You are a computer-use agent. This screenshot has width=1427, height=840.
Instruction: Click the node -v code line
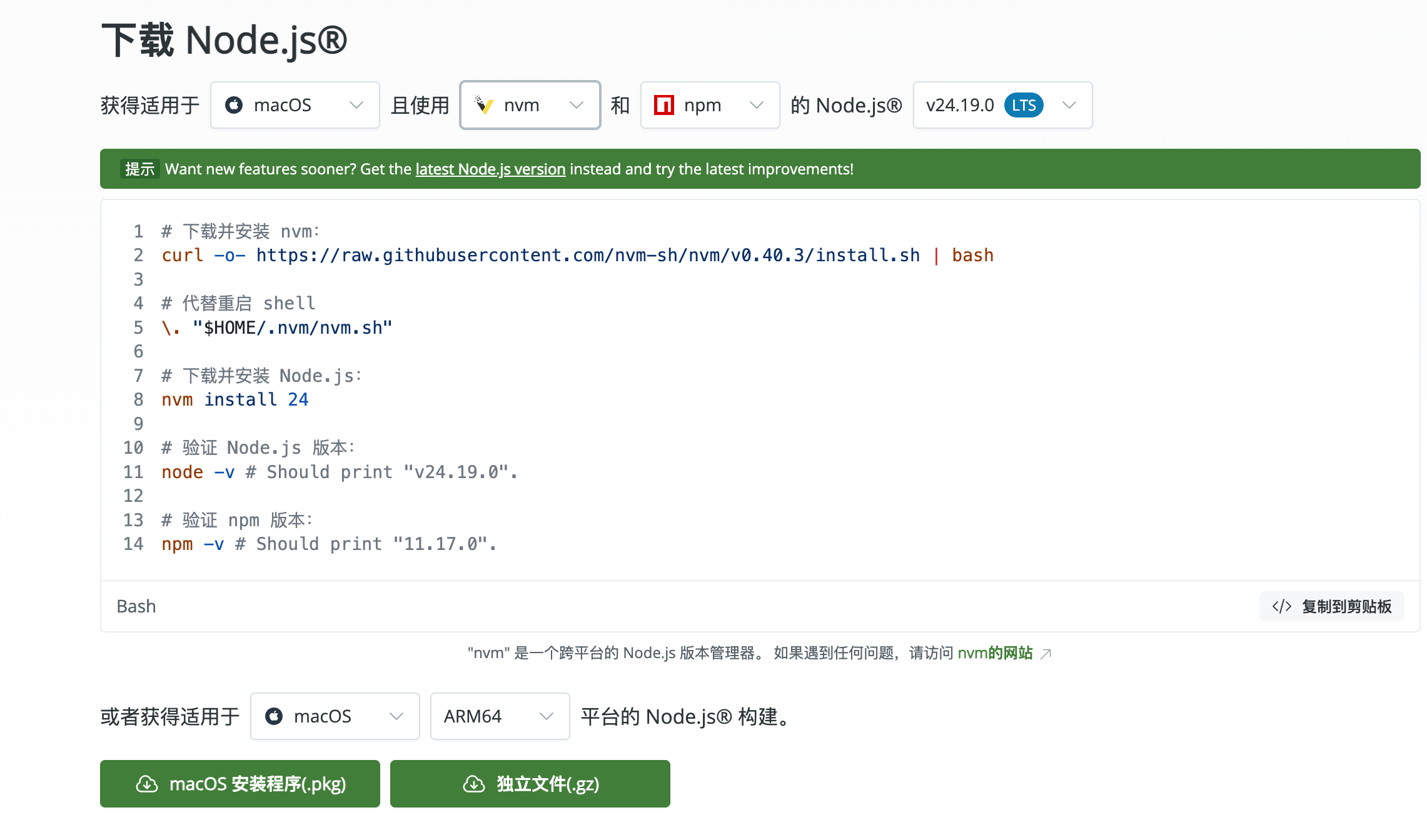340,472
